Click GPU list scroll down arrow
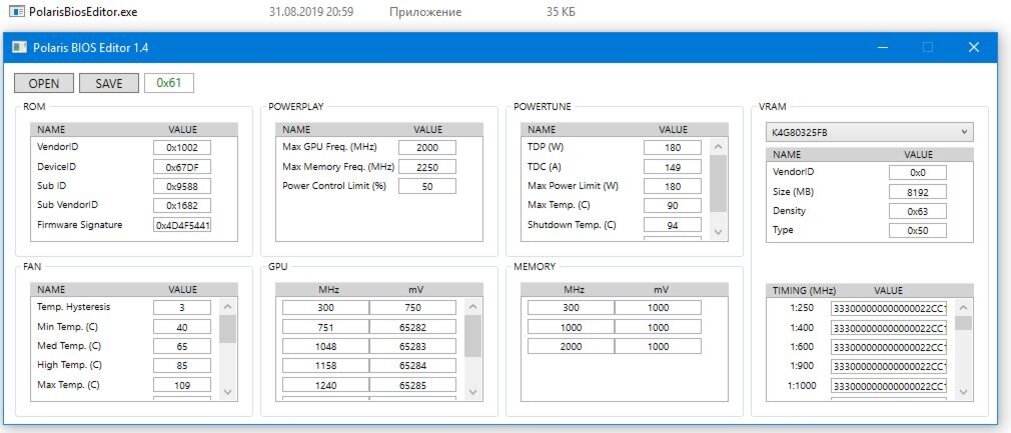The height and width of the screenshot is (433, 1011). tap(473, 392)
